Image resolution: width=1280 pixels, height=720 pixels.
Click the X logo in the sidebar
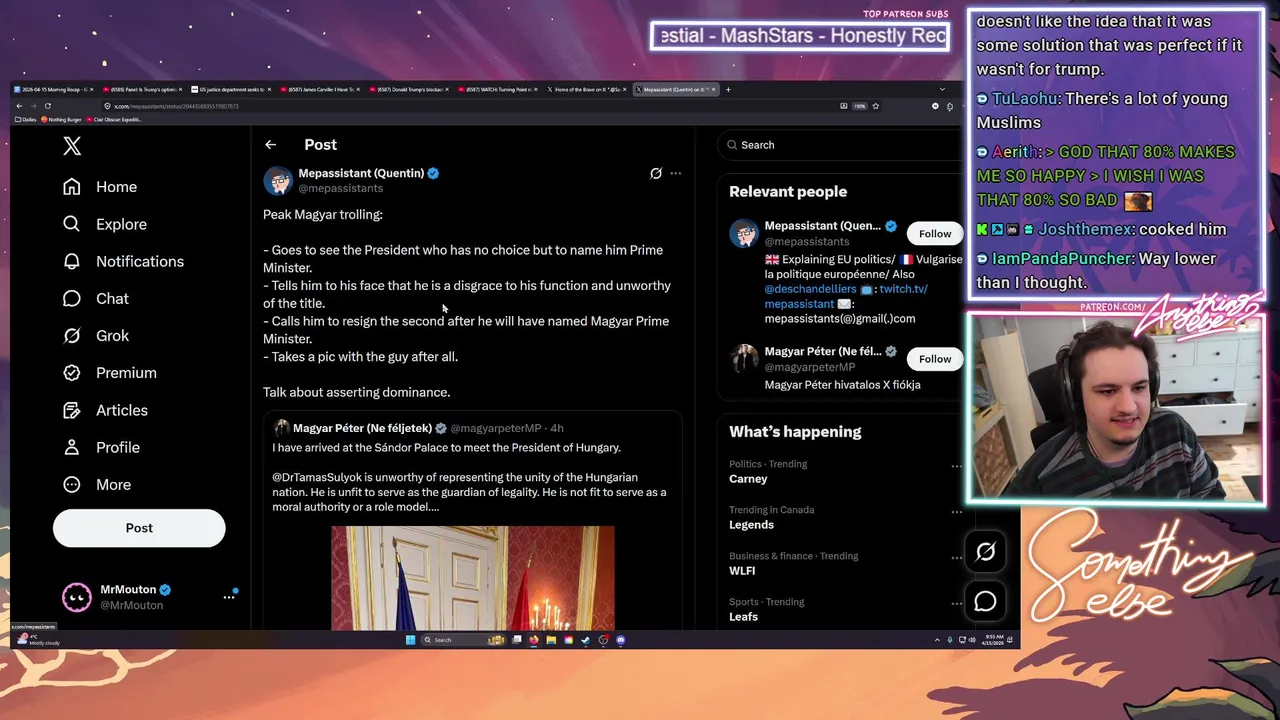pos(72,146)
